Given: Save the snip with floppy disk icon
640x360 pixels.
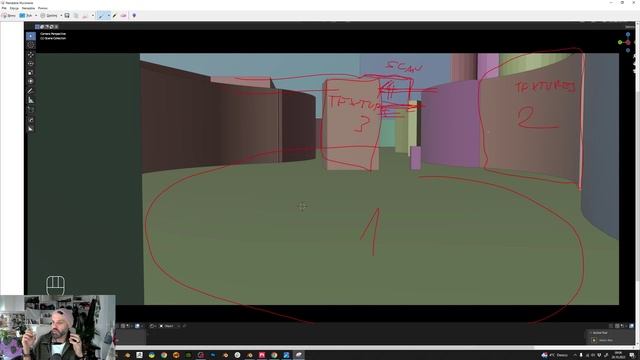Looking at the screenshot, I should point(67,16).
